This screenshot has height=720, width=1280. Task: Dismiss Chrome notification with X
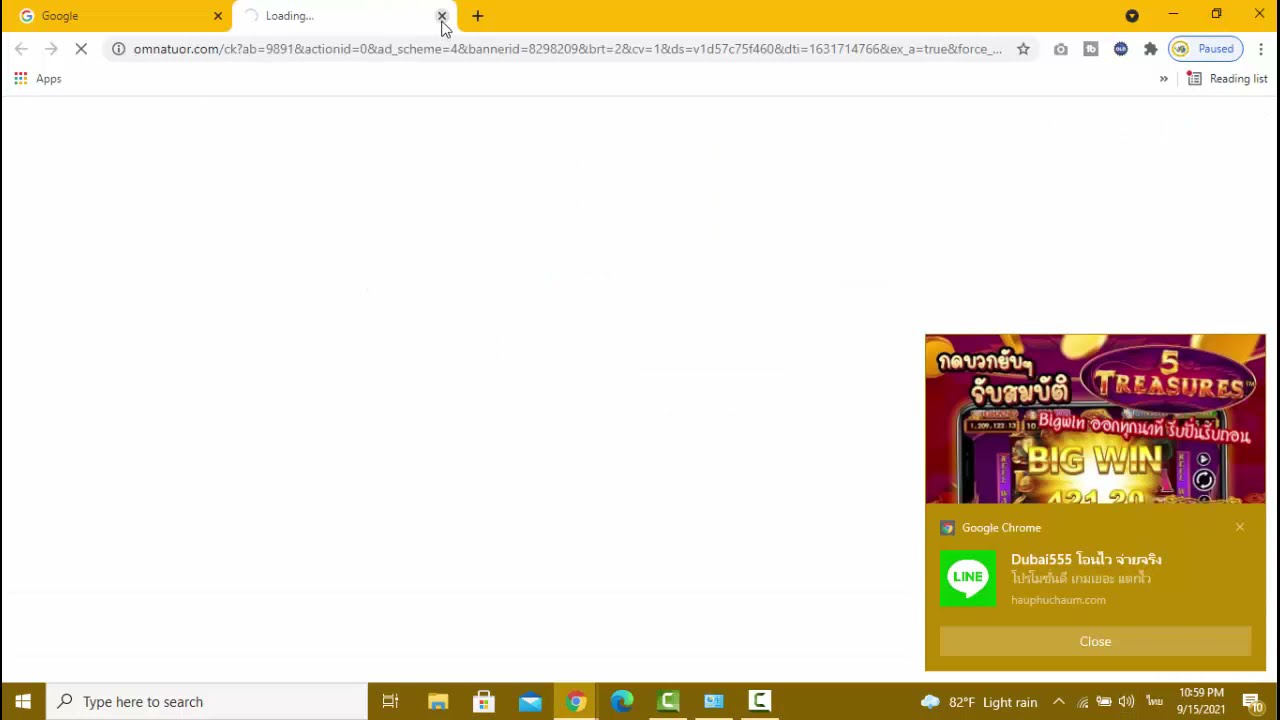(1240, 527)
